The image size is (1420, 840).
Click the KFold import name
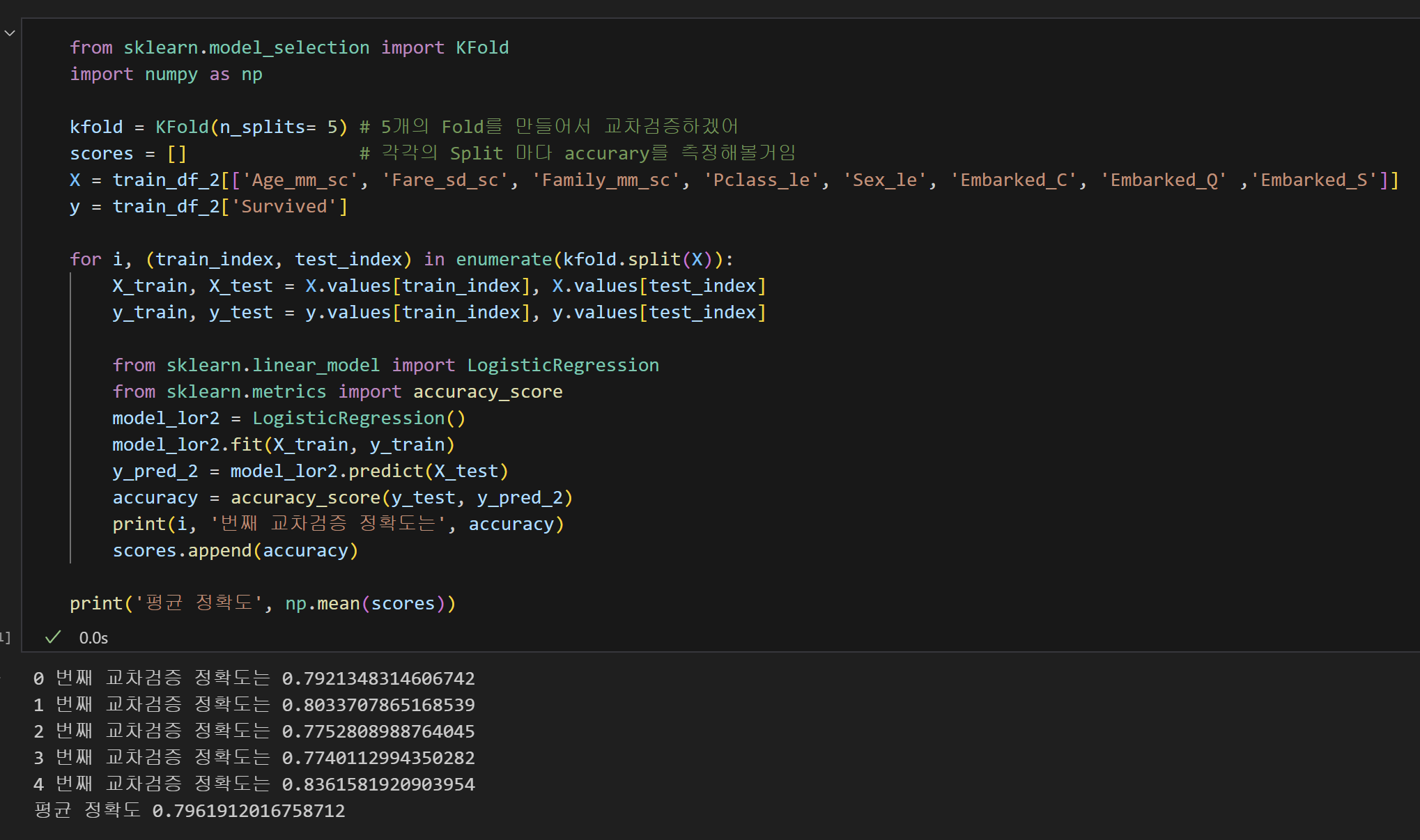(482, 47)
